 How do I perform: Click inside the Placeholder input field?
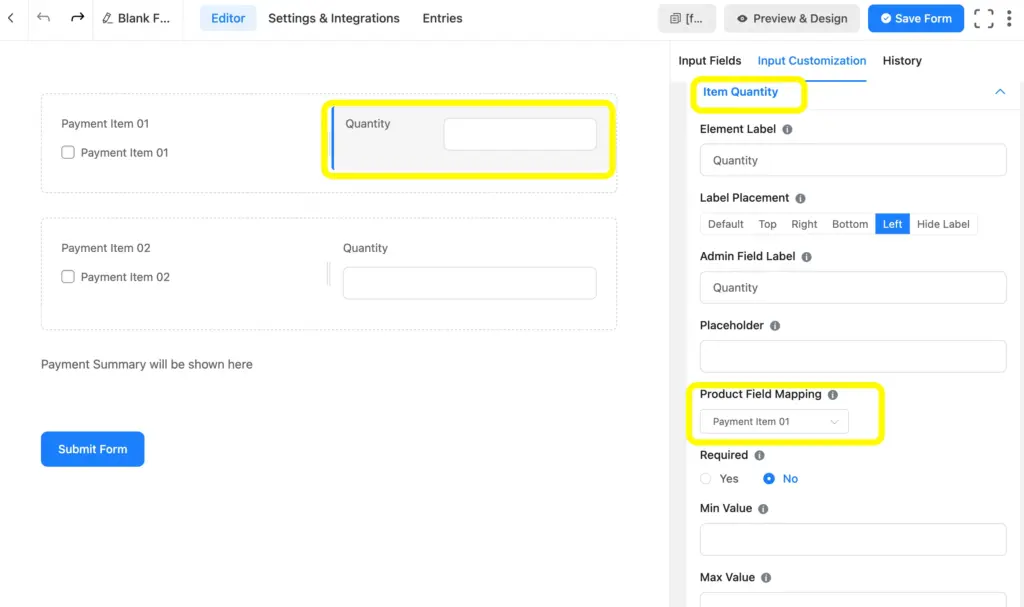[852, 356]
